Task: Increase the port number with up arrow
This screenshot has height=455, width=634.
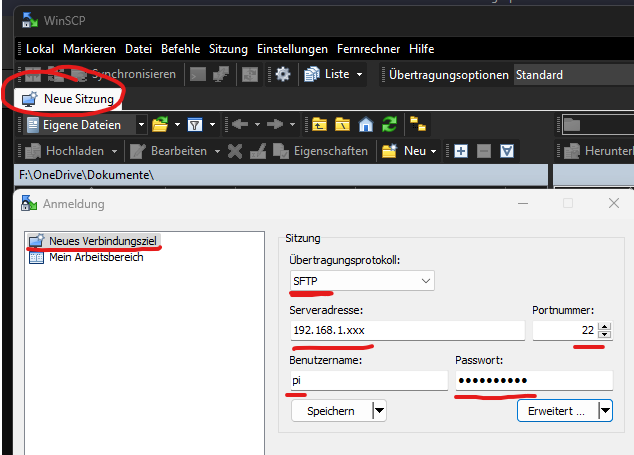Action: pos(604,327)
